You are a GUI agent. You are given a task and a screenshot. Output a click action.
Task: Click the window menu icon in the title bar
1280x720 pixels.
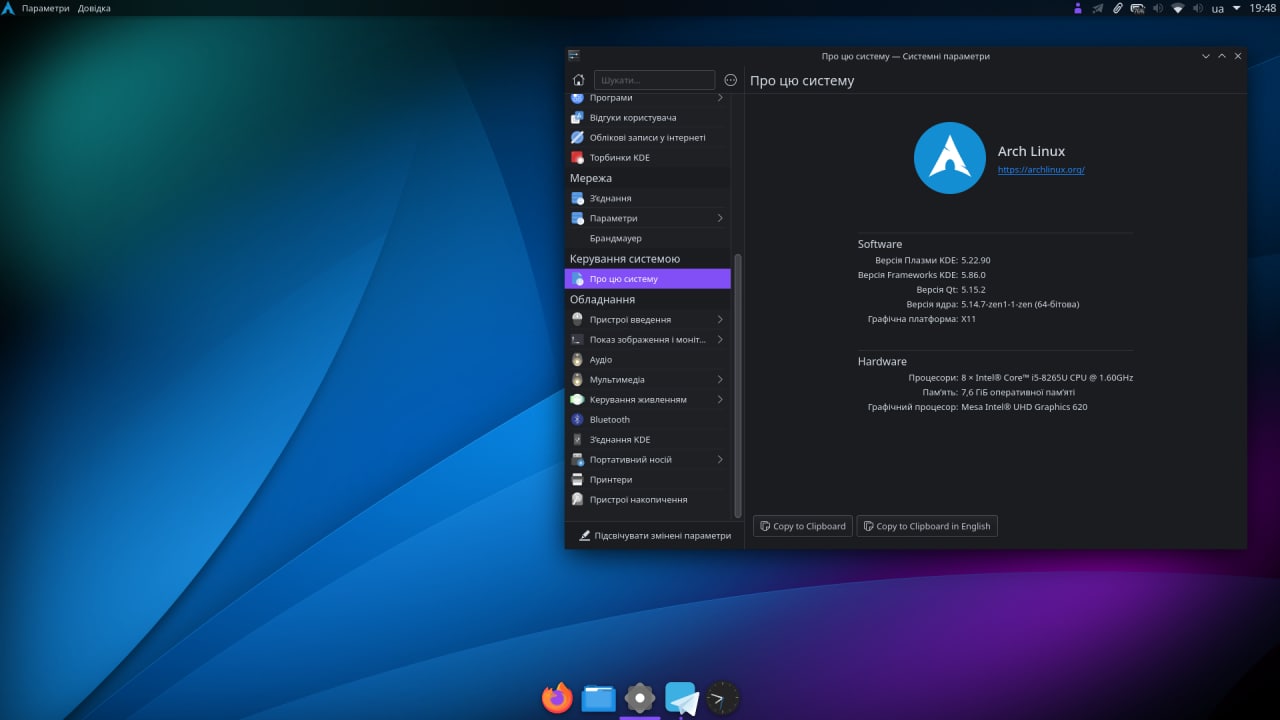click(574, 56)
